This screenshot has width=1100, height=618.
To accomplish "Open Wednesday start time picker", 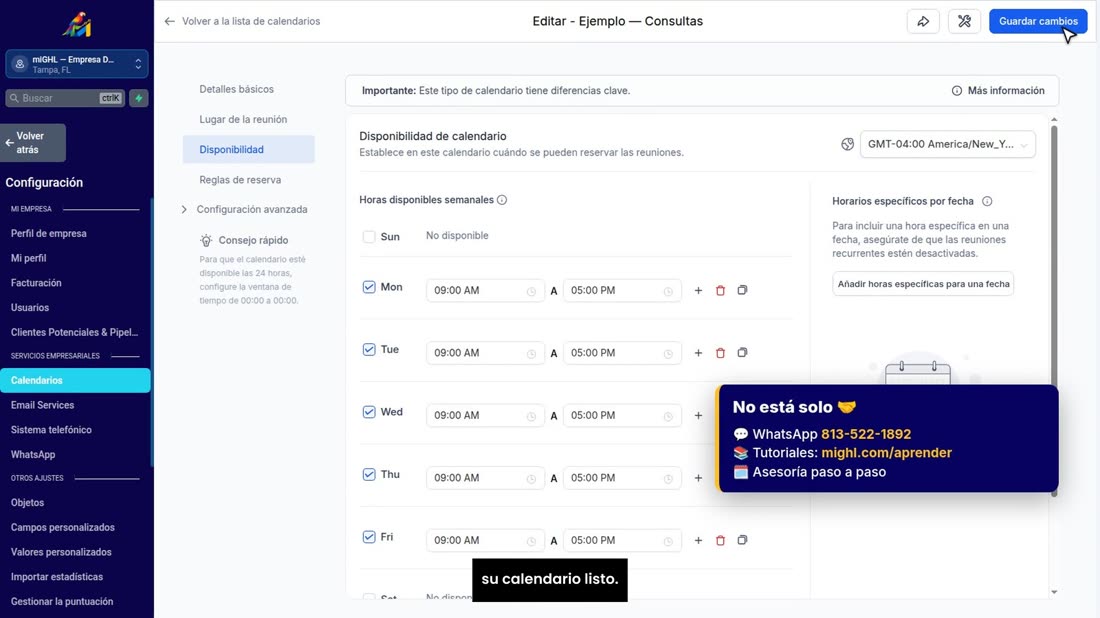I will (x=485, y=415).
